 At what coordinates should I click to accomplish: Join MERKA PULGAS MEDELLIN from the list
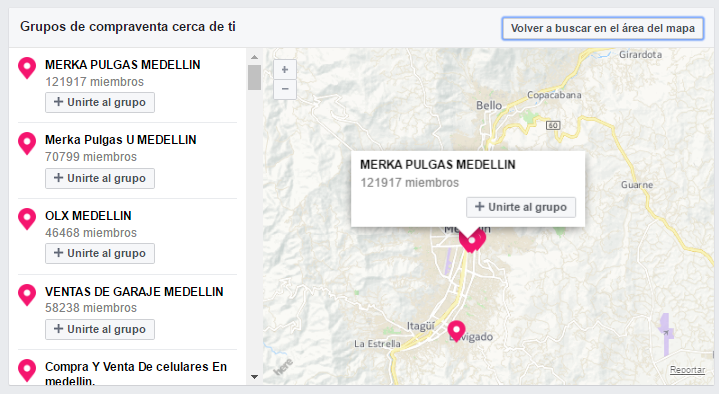pyautogui.click(x=100, y=102)
